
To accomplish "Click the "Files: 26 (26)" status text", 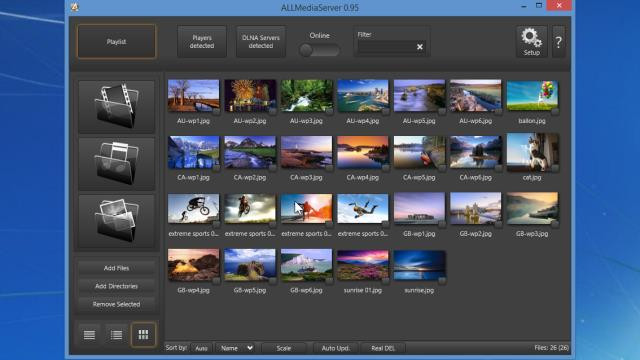I will click(x=551, y=348).
